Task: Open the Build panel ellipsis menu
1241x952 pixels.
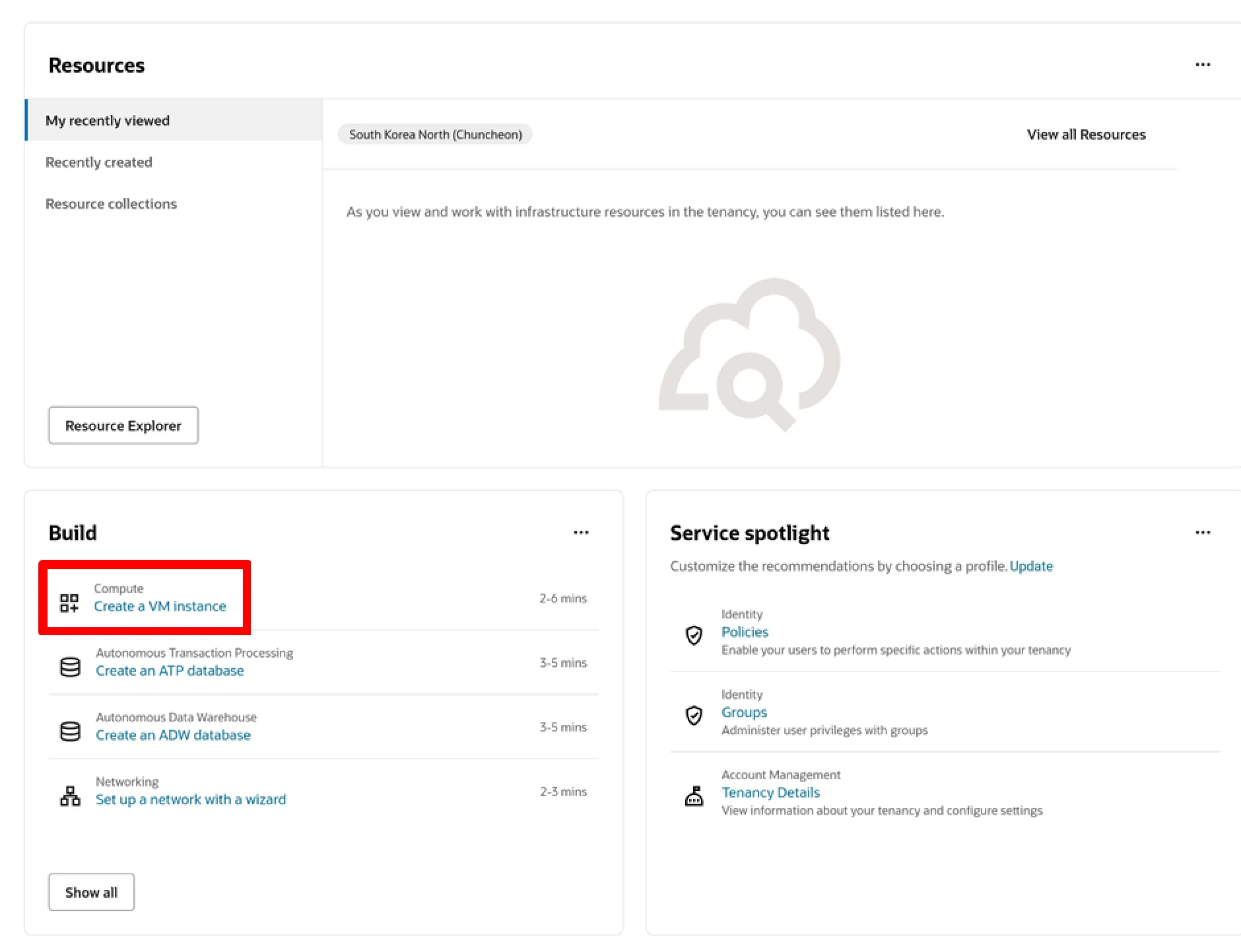Action: tap(581, 532)
